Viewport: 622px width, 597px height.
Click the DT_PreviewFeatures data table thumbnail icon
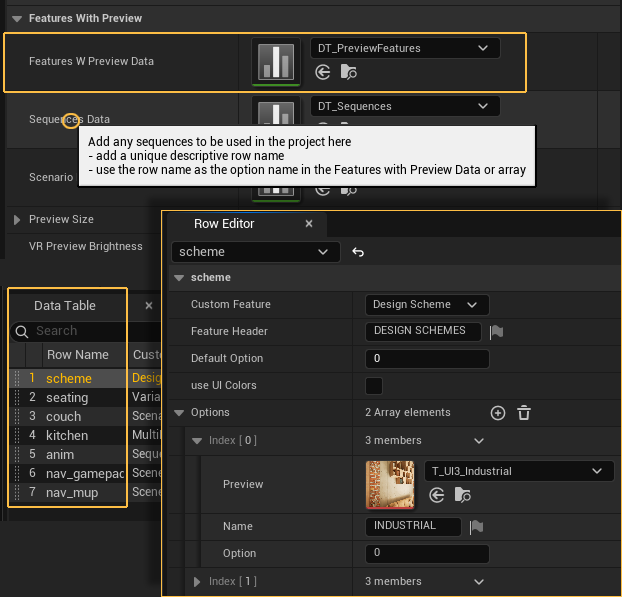[277, 61]
